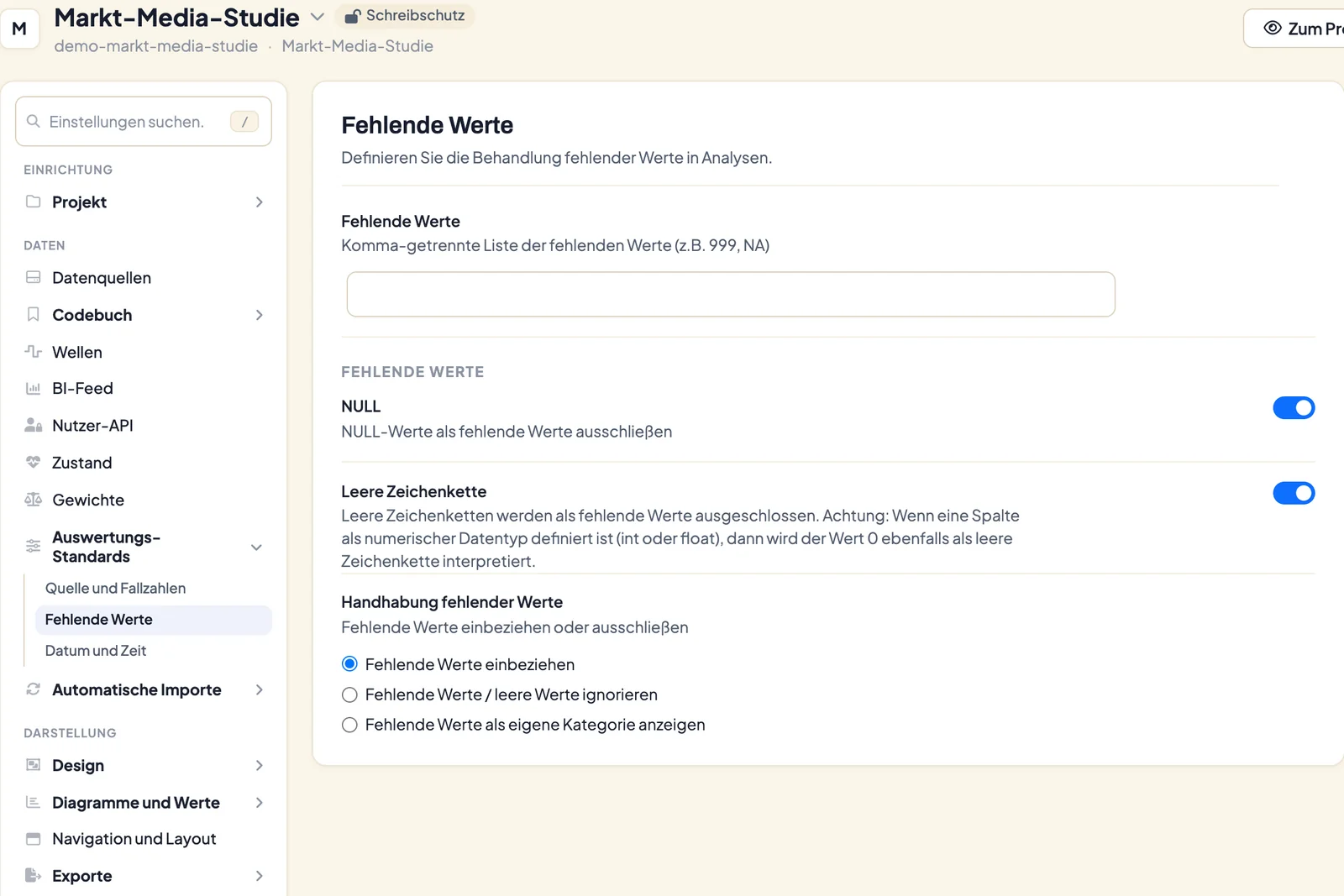Click the Exporte file export icon
The height and width of the screenshot is (896, 1344).
click(x=34, y=876)
